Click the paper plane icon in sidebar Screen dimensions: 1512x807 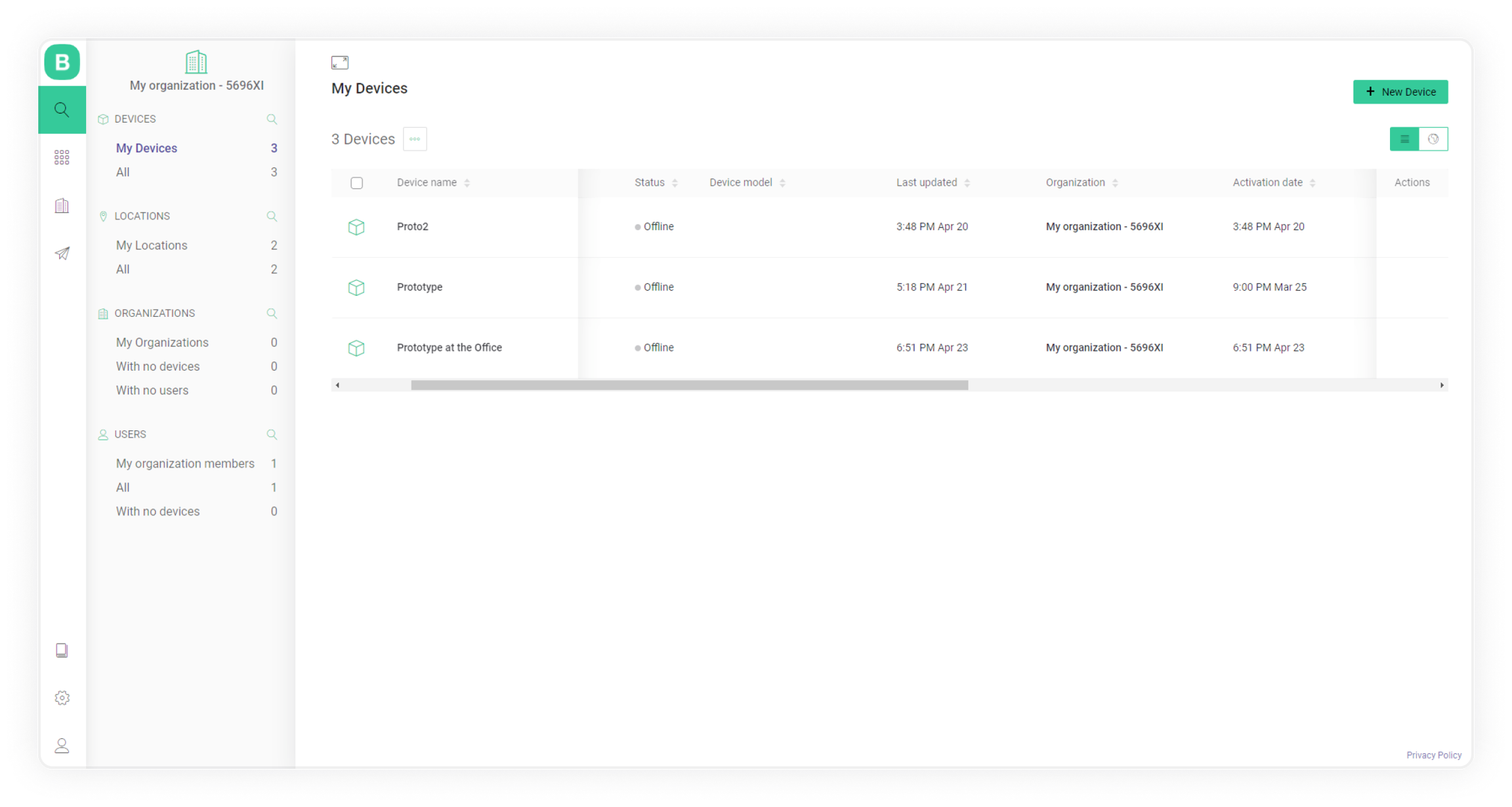pyautogui.click(x=62, y=253)
